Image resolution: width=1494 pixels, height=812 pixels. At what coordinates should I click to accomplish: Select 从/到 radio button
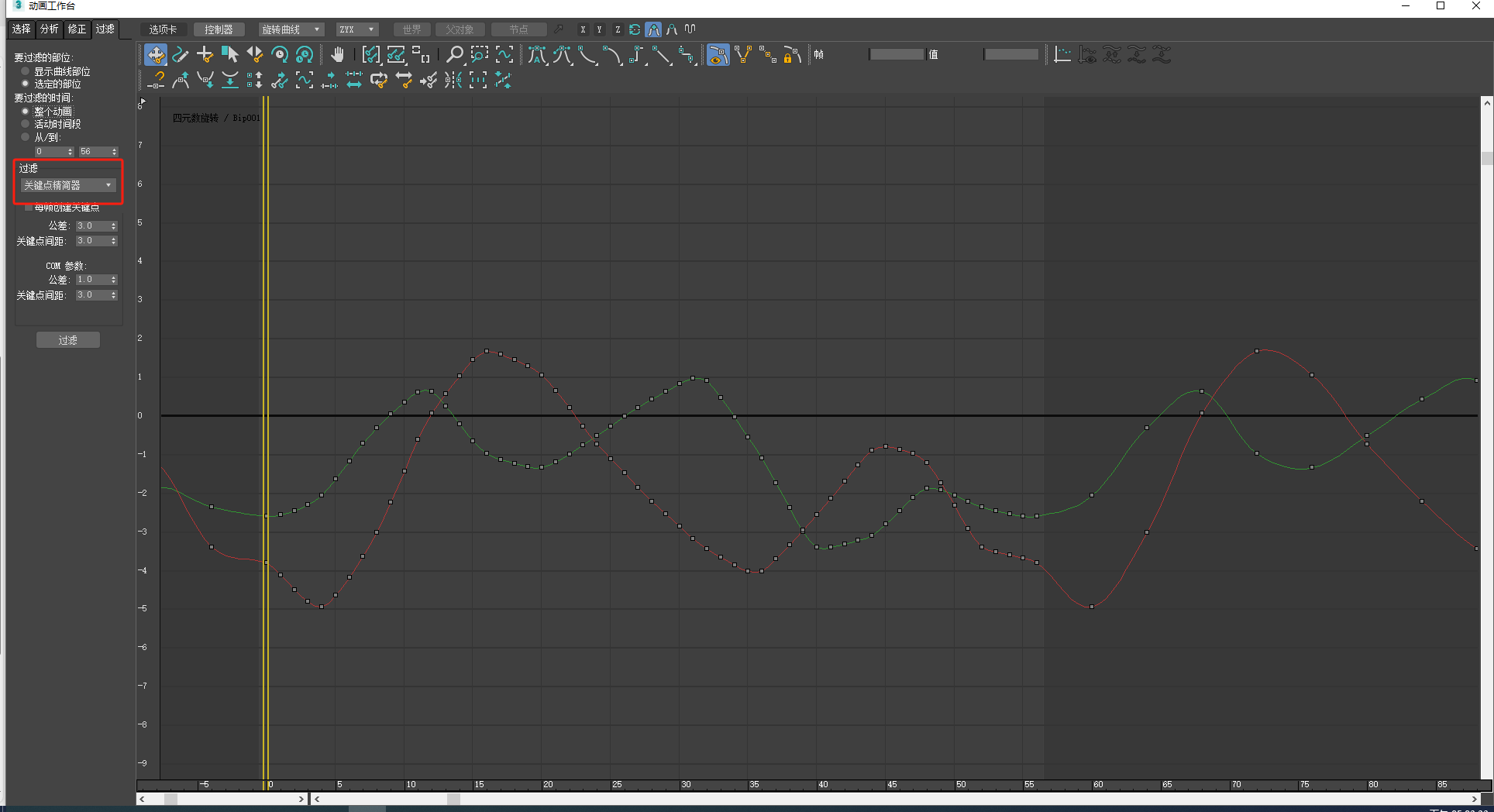26,137
